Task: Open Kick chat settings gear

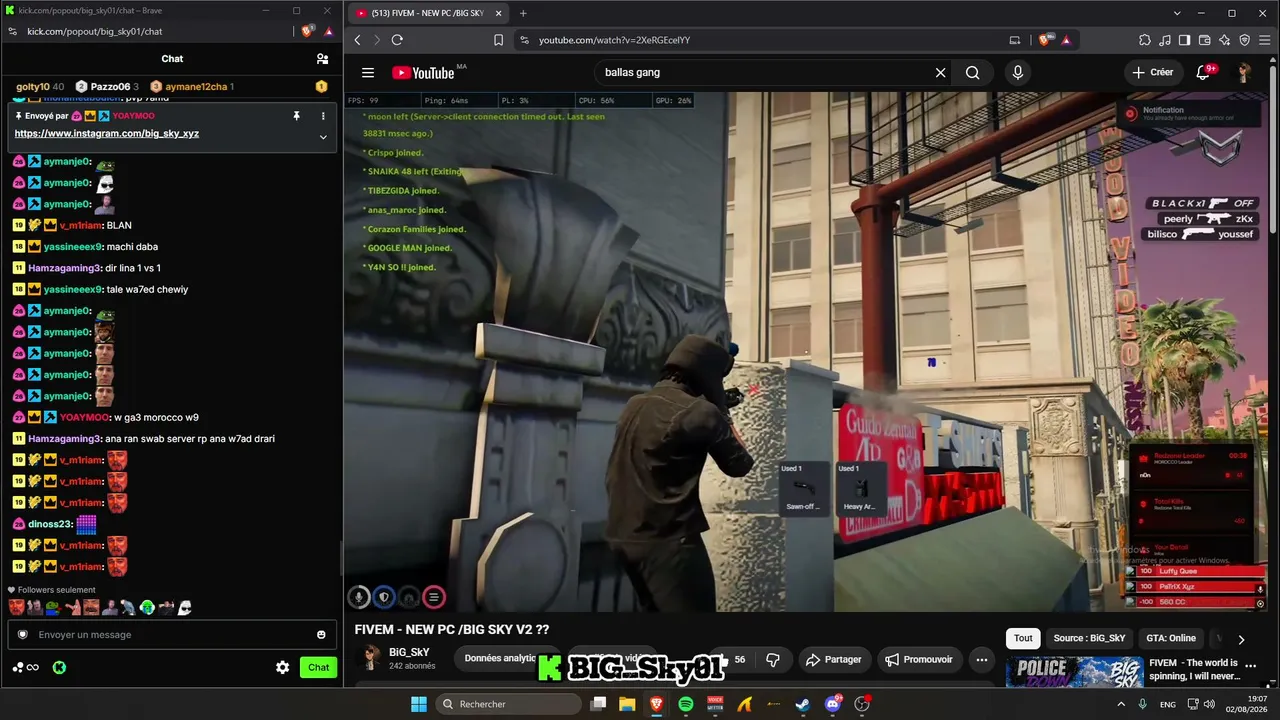Action: 283,667
